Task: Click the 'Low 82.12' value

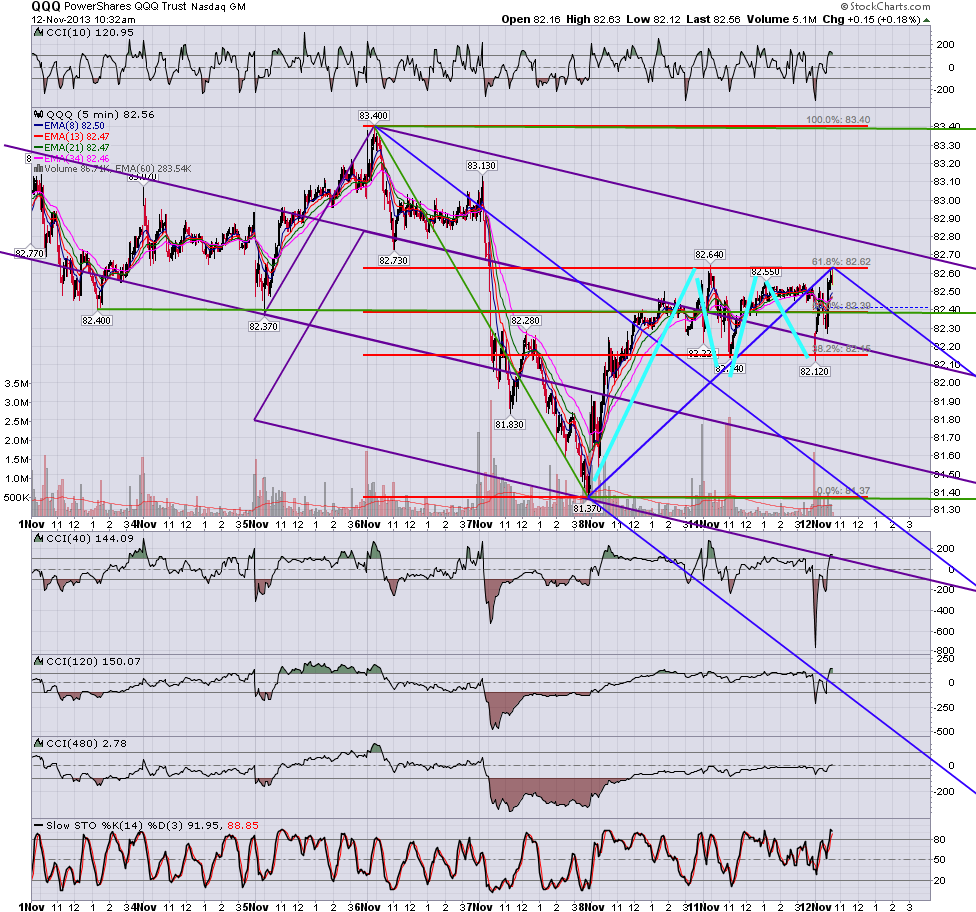Action: [652, 19]
